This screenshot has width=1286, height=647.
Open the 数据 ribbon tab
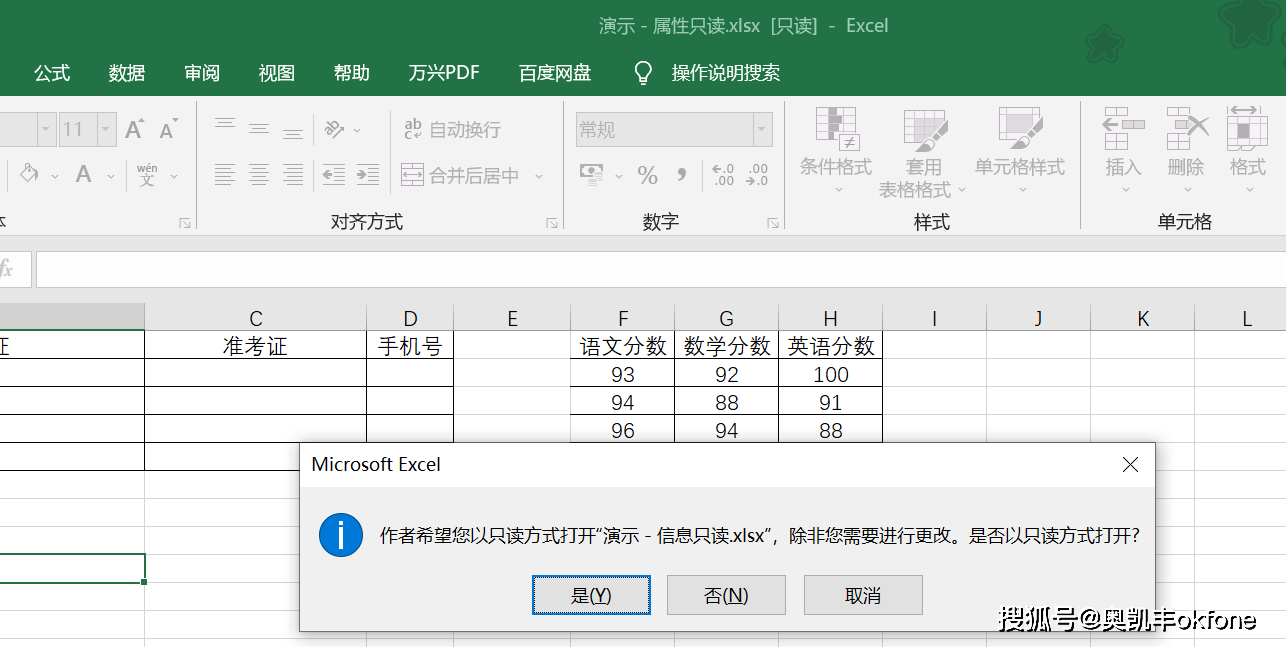point(127,73)
